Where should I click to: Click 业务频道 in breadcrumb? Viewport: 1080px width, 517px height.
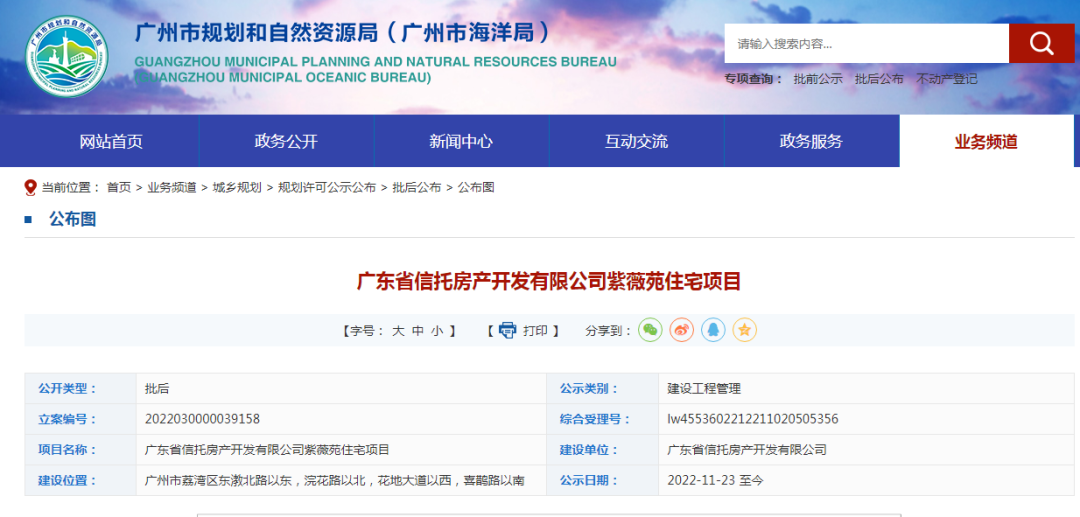tap(172, 187)
